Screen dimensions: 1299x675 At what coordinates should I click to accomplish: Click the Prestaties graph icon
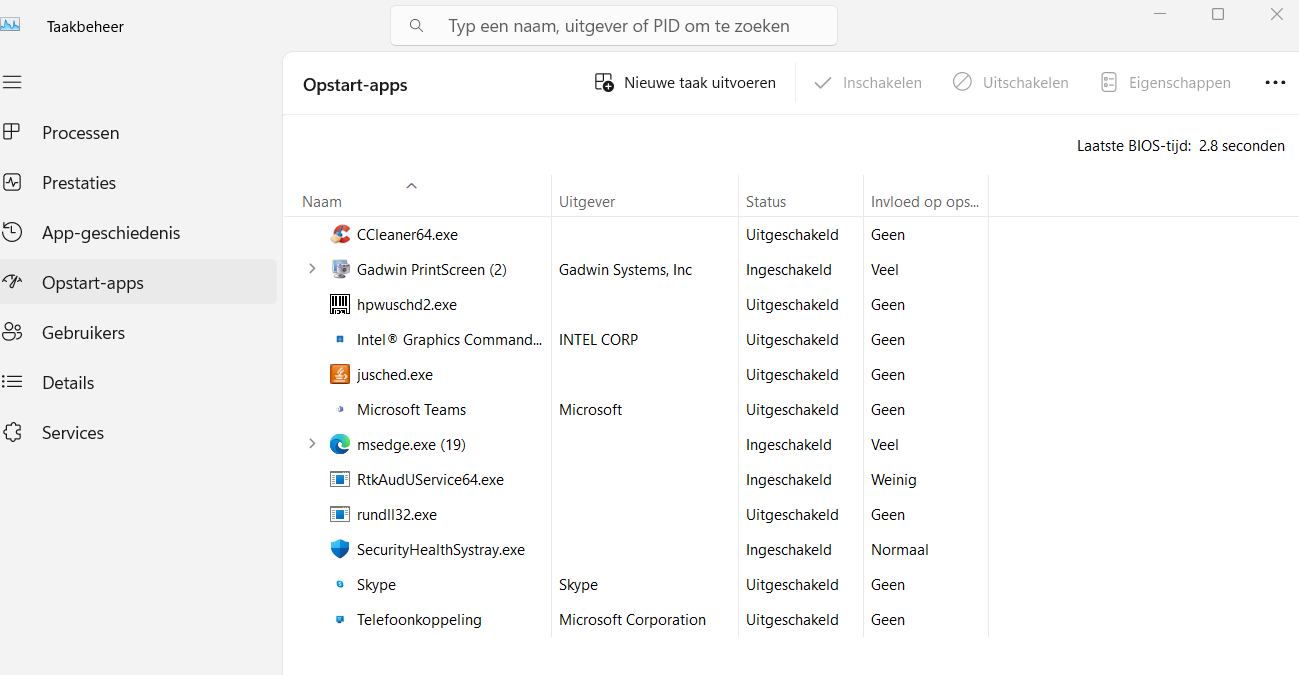click(12, 182)
